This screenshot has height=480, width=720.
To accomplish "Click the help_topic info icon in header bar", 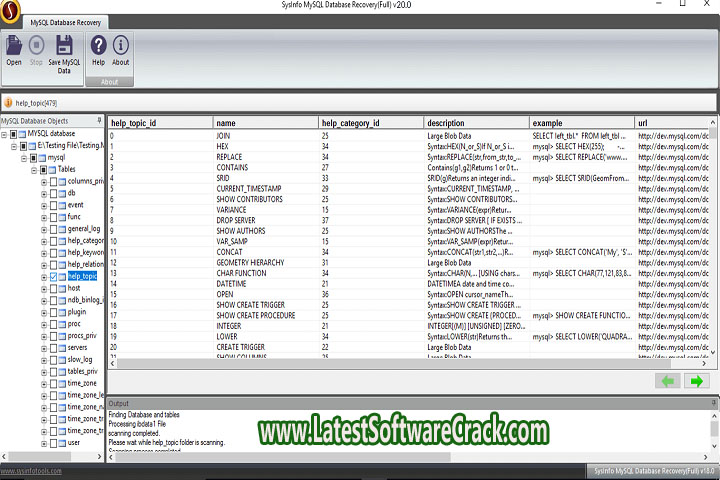I will pos(8,102).
